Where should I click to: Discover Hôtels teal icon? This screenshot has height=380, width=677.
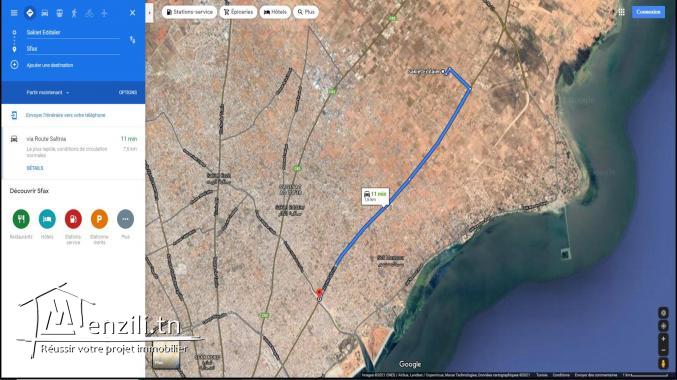click(47, 219)
